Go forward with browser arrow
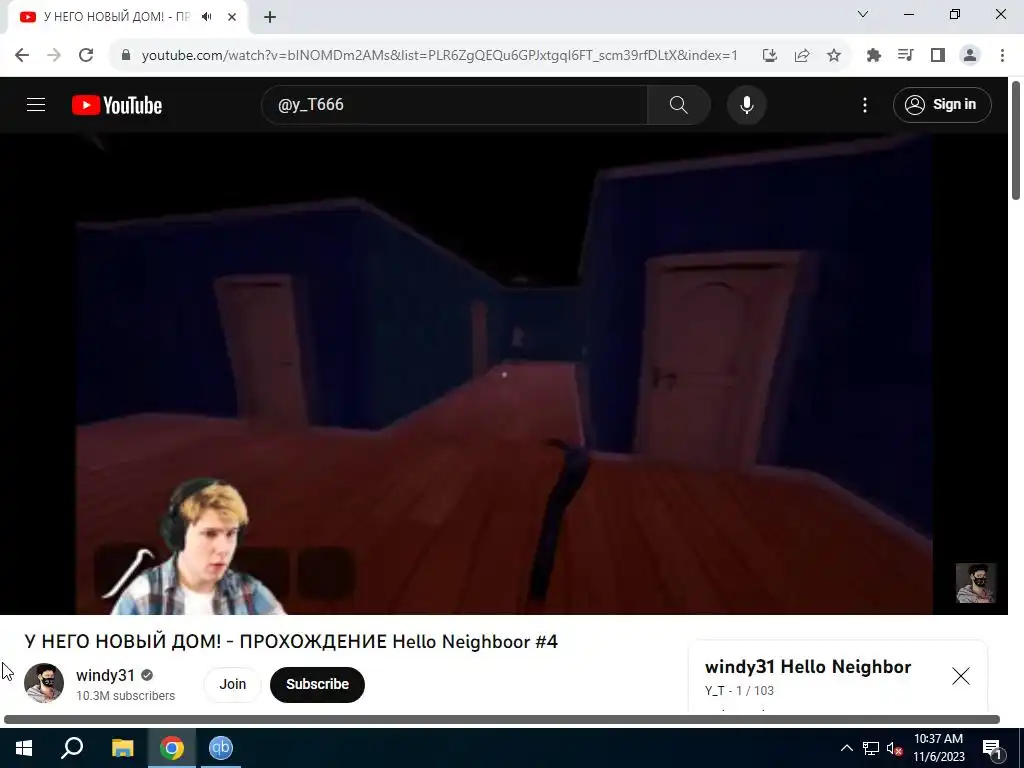The height and width of the screenshot is (768, 1024). click(54, 55)
